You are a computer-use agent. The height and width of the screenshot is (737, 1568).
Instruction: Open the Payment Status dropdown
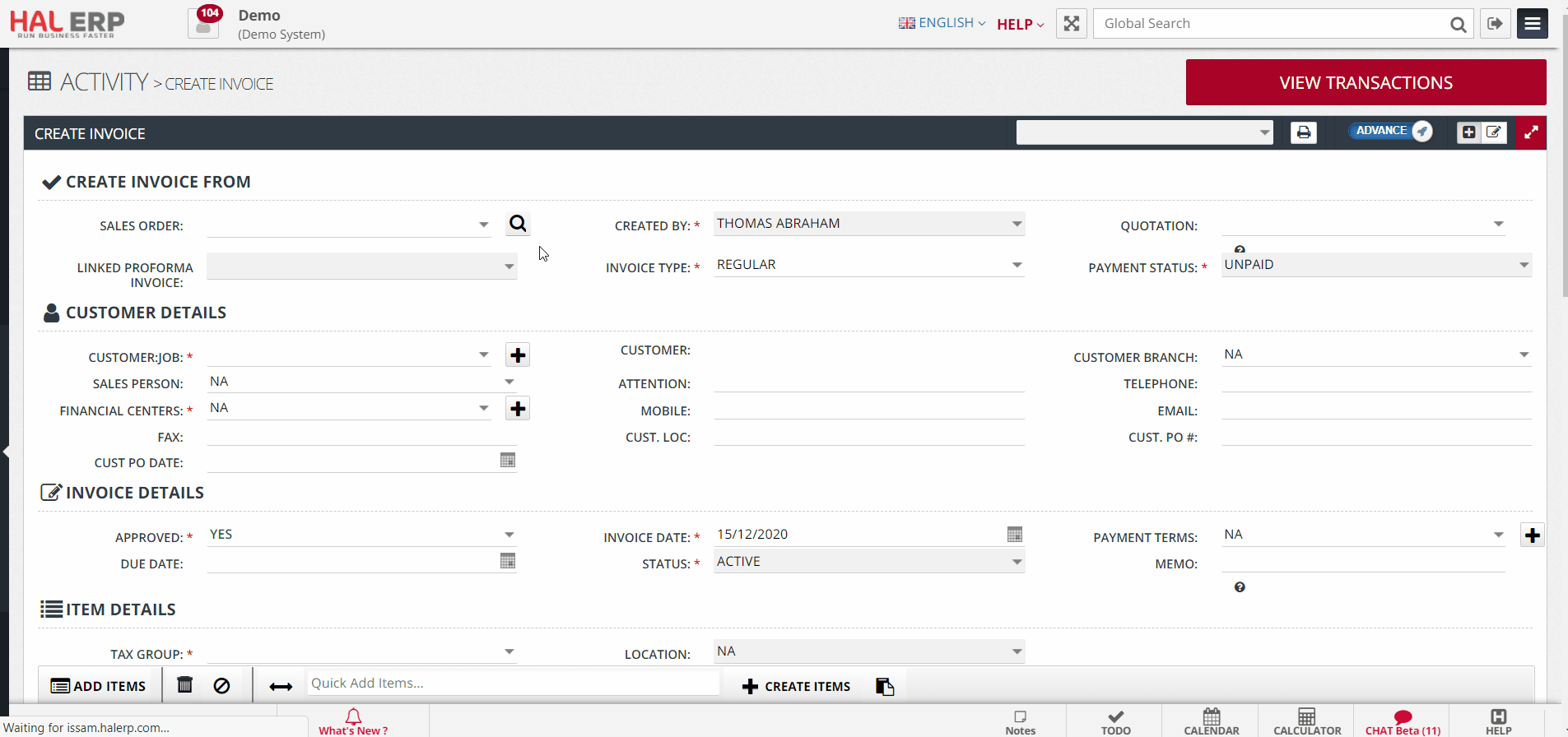coord(1524,265)
